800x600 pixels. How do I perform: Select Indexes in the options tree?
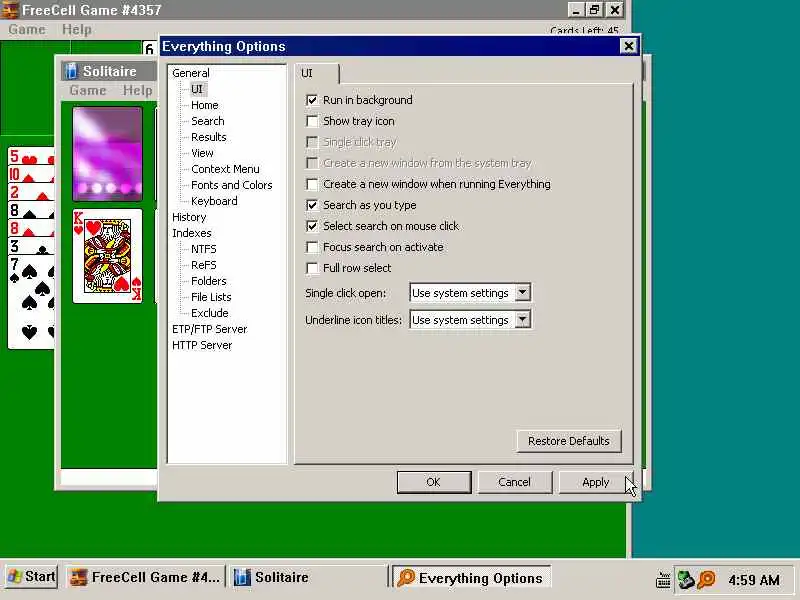(192, 233)
